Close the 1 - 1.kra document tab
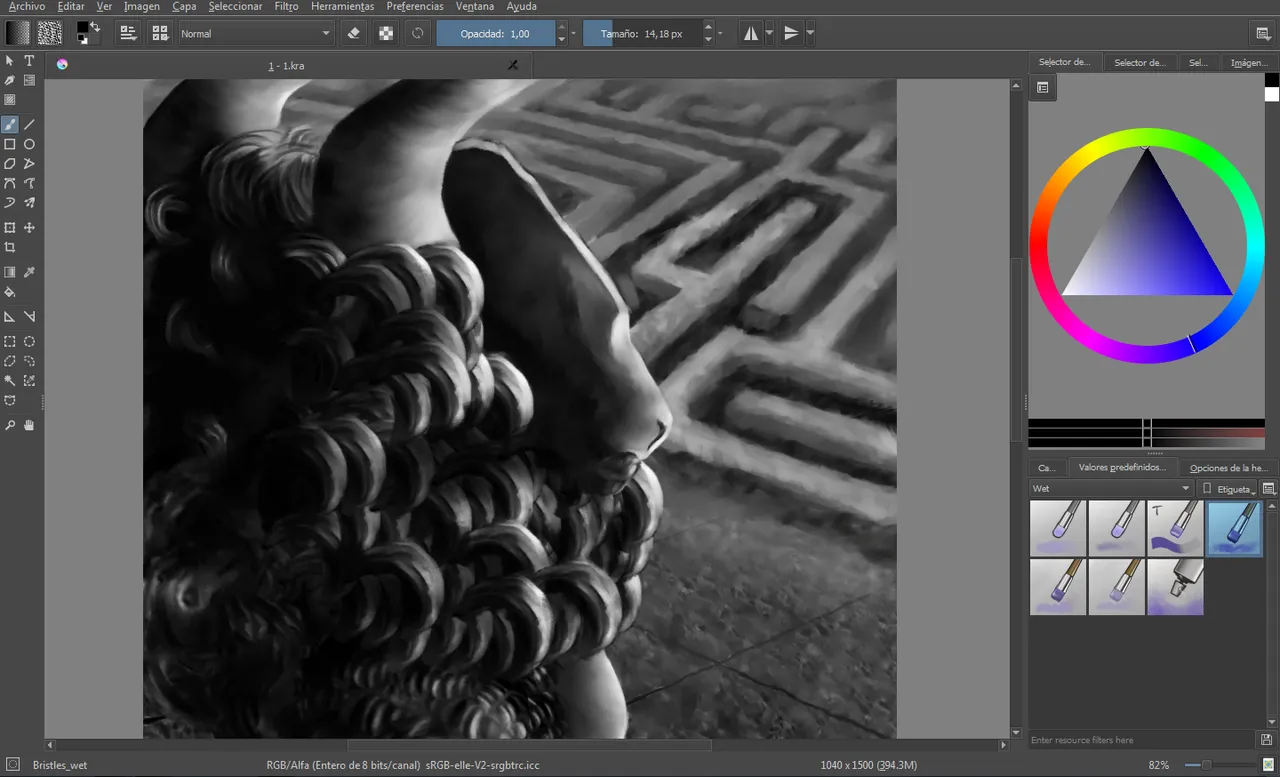The height and width of the screenshot is (777, 1280). click(514, 64)
